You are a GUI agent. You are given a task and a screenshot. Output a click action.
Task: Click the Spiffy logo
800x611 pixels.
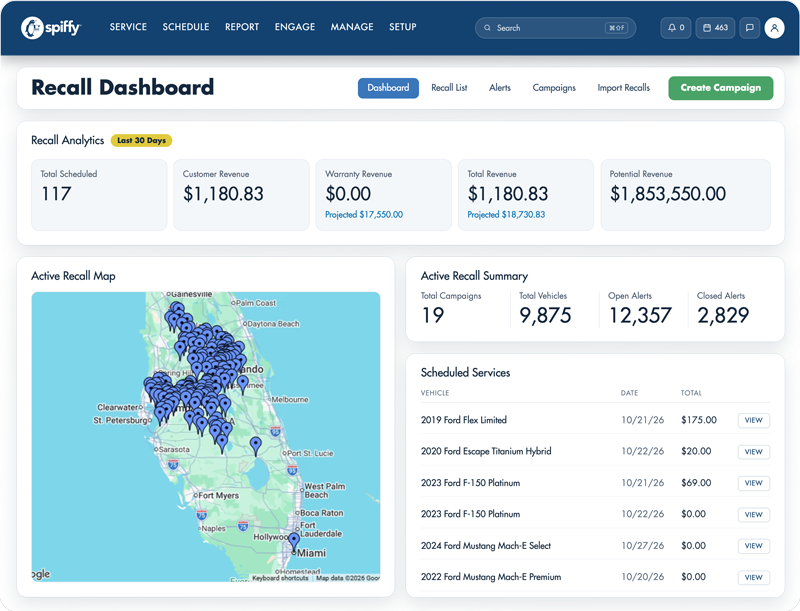51,28
